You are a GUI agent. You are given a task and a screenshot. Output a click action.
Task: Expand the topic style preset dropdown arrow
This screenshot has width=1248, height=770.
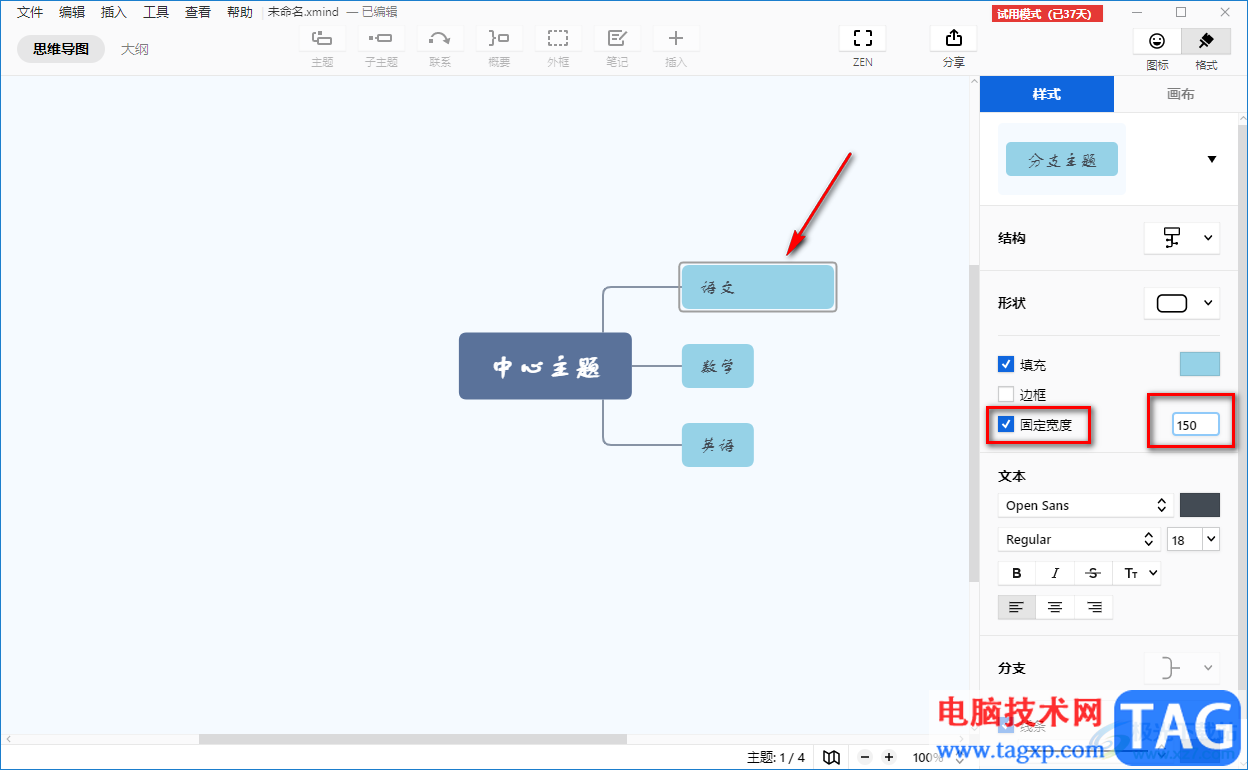click(x=1212, y=159)
